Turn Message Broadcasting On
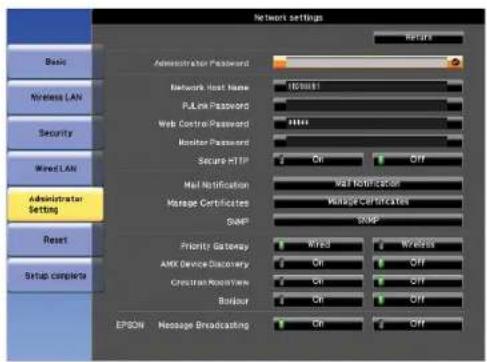This screenshot has height=362, width=487. coord(318,324)
